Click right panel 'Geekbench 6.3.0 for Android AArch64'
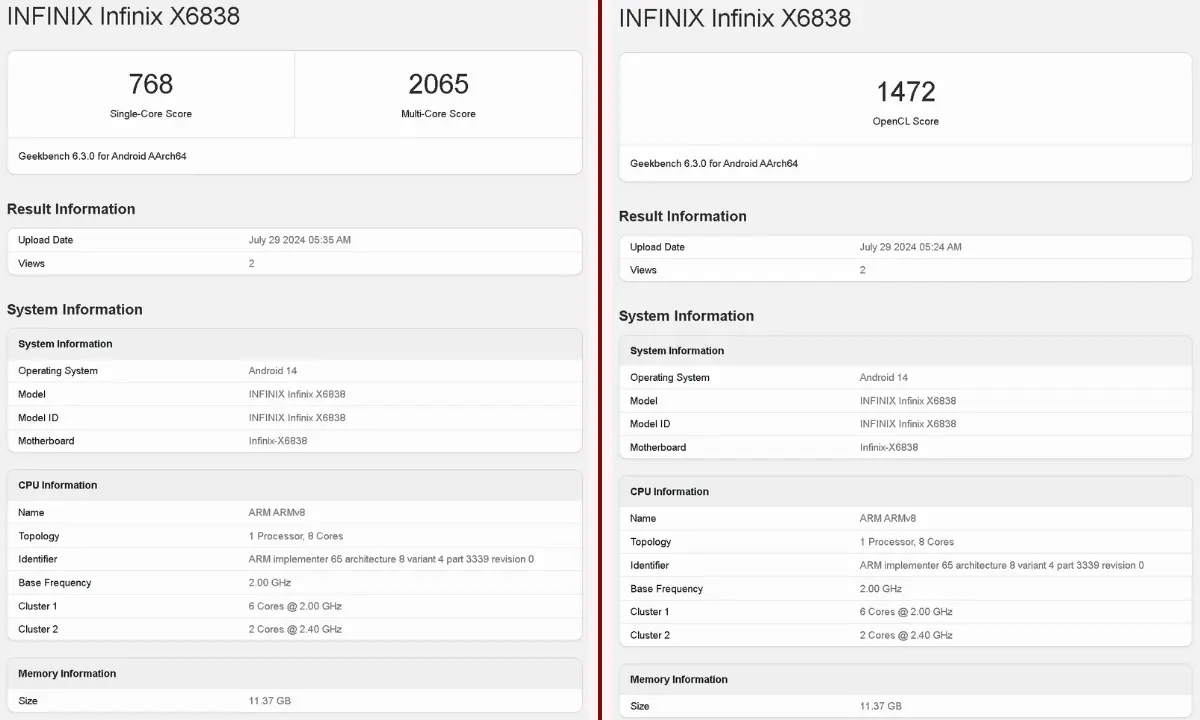This screenshot has height=720, width=1200. tap(714, 163)
